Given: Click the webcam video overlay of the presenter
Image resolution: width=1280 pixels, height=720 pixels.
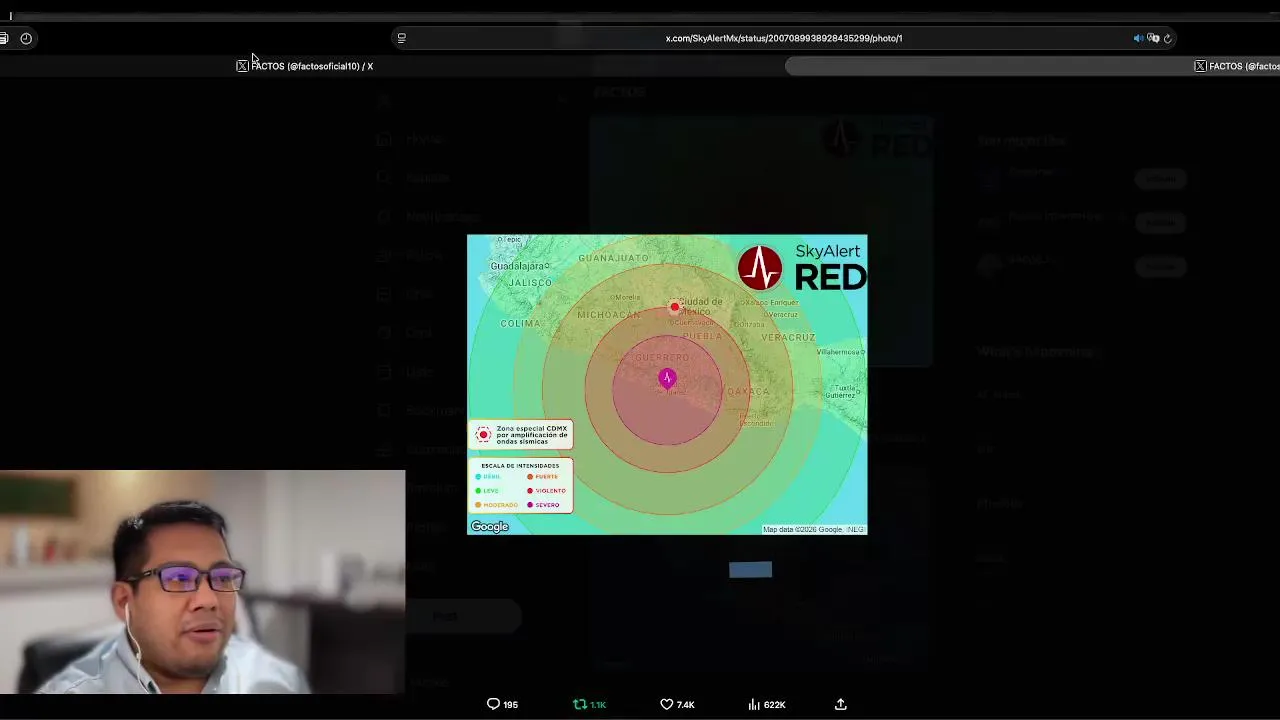Looking at the screenshot, I should coord(202,582).
